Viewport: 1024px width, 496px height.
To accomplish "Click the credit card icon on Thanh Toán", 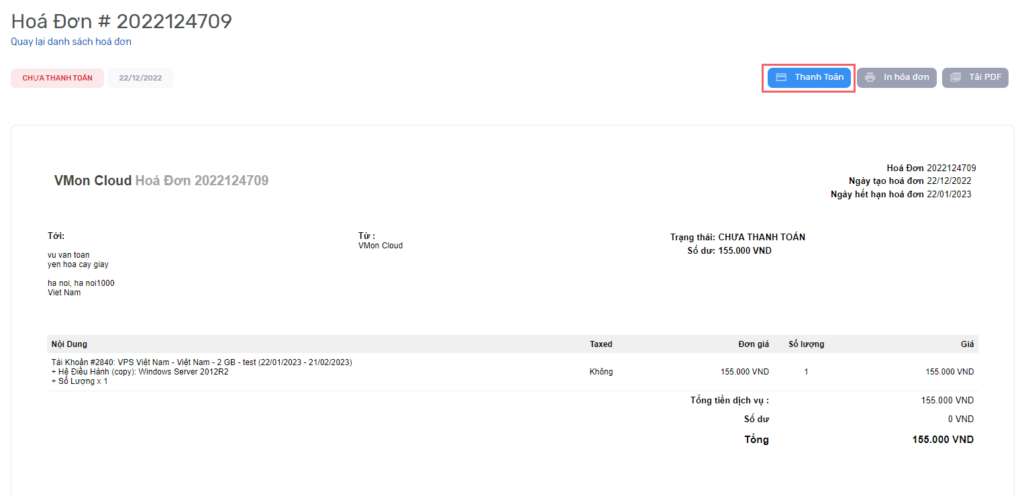I will pos(782,78).
